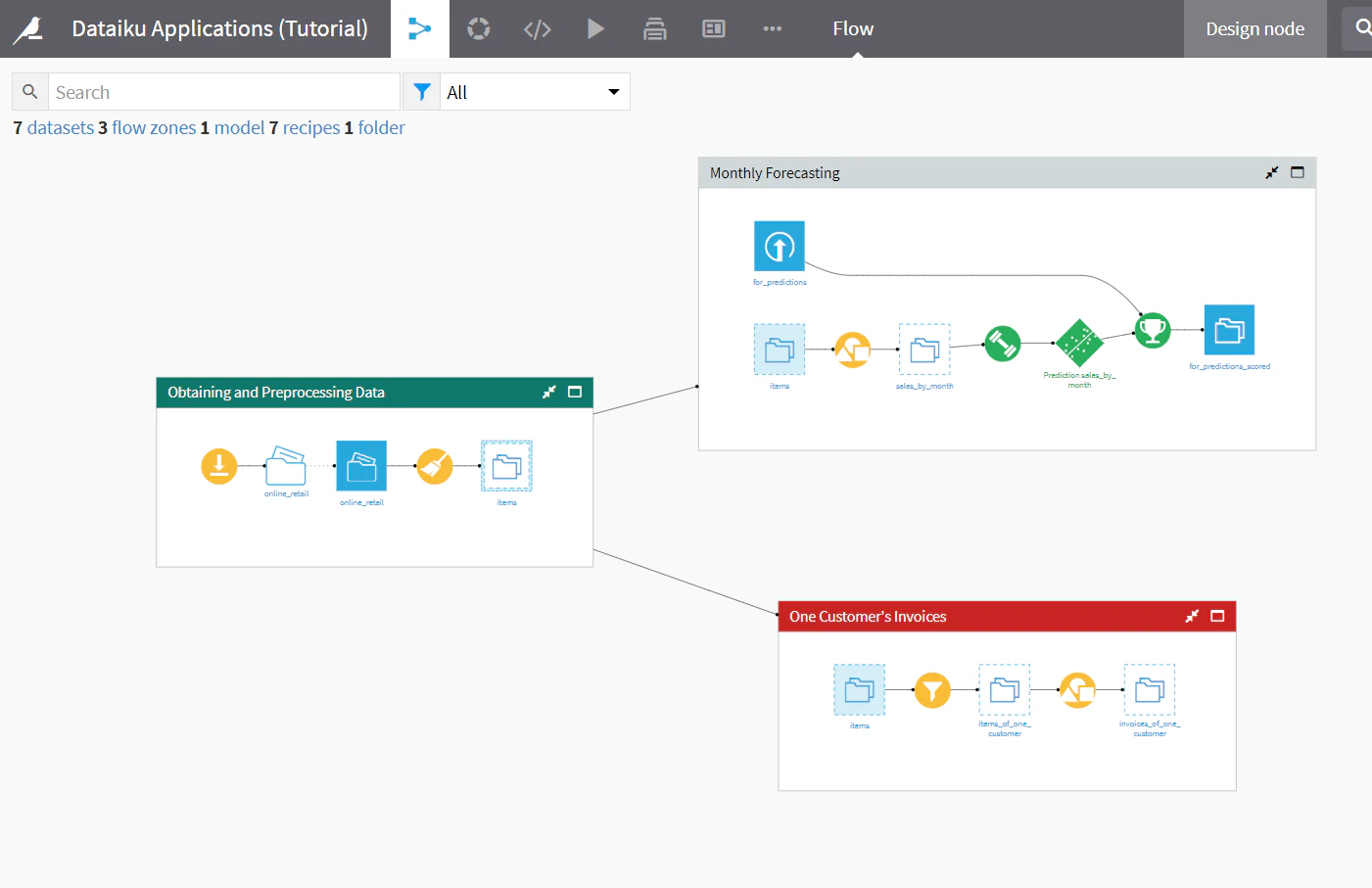Select the invoices_of_one_customer dataset icon
1372x888 pixels.
pyautogui.click(x=1150, y=690)
